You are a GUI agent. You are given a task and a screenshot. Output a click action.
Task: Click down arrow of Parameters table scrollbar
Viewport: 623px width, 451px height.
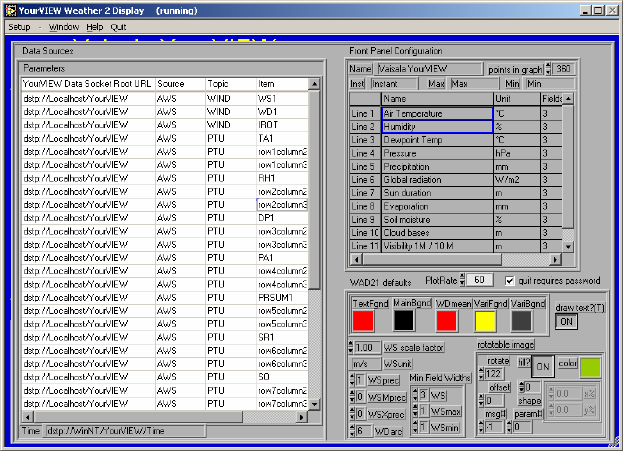pos(314,404)
